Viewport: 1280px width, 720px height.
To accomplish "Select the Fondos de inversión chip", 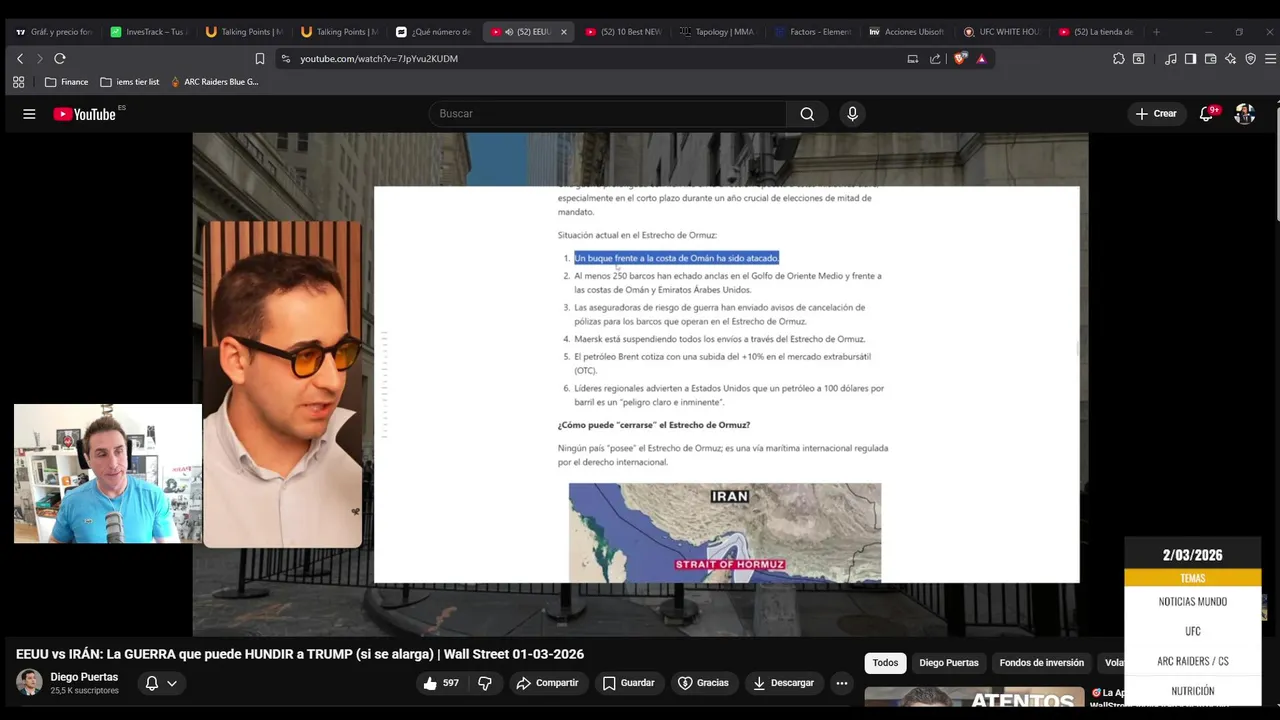I will (1041, 663).
